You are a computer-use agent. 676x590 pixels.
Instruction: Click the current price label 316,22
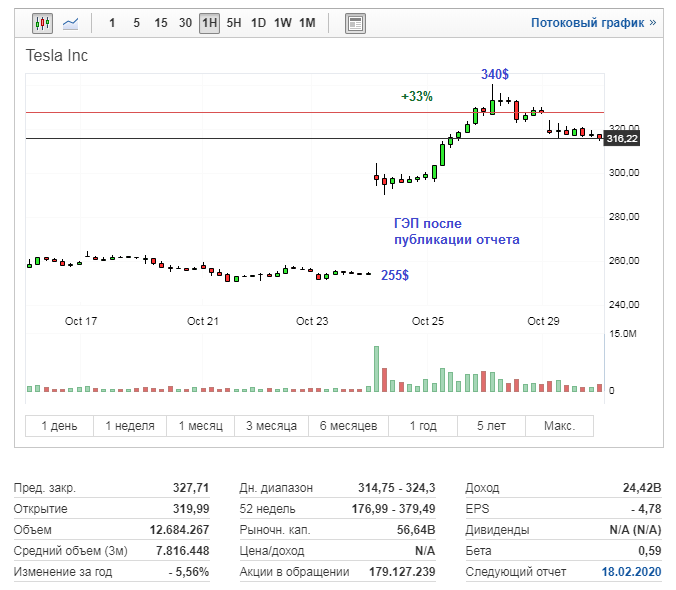[622, 138]
